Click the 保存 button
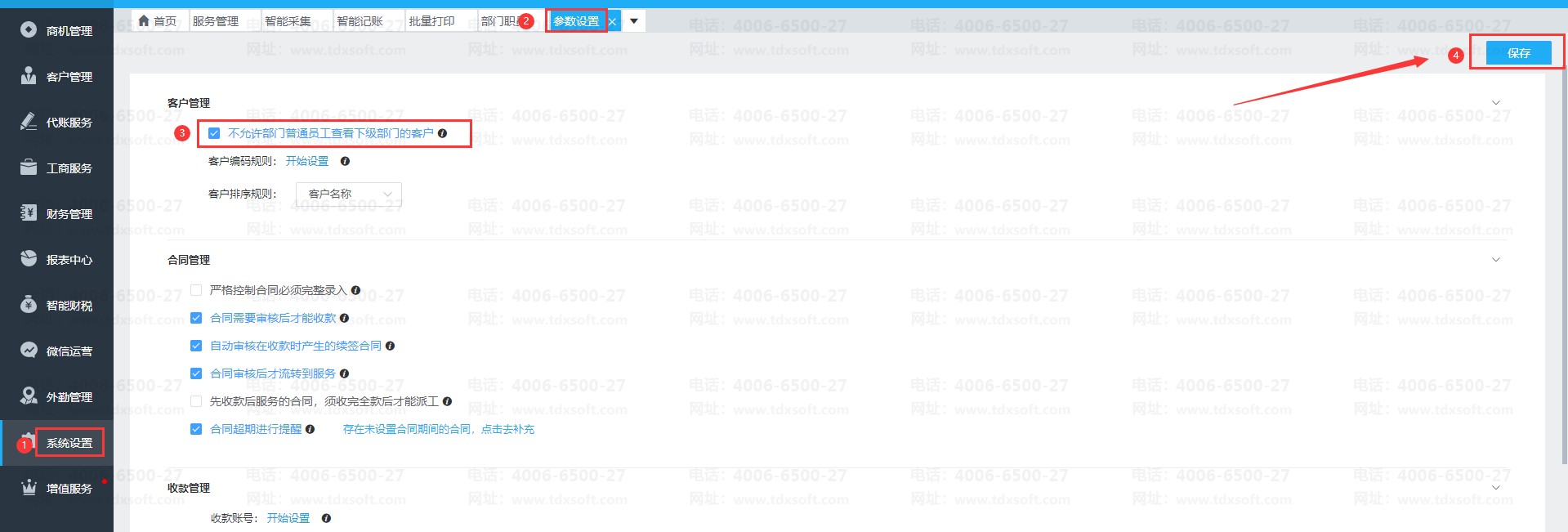This screenshot has width=1568, height=532. 1518,53
